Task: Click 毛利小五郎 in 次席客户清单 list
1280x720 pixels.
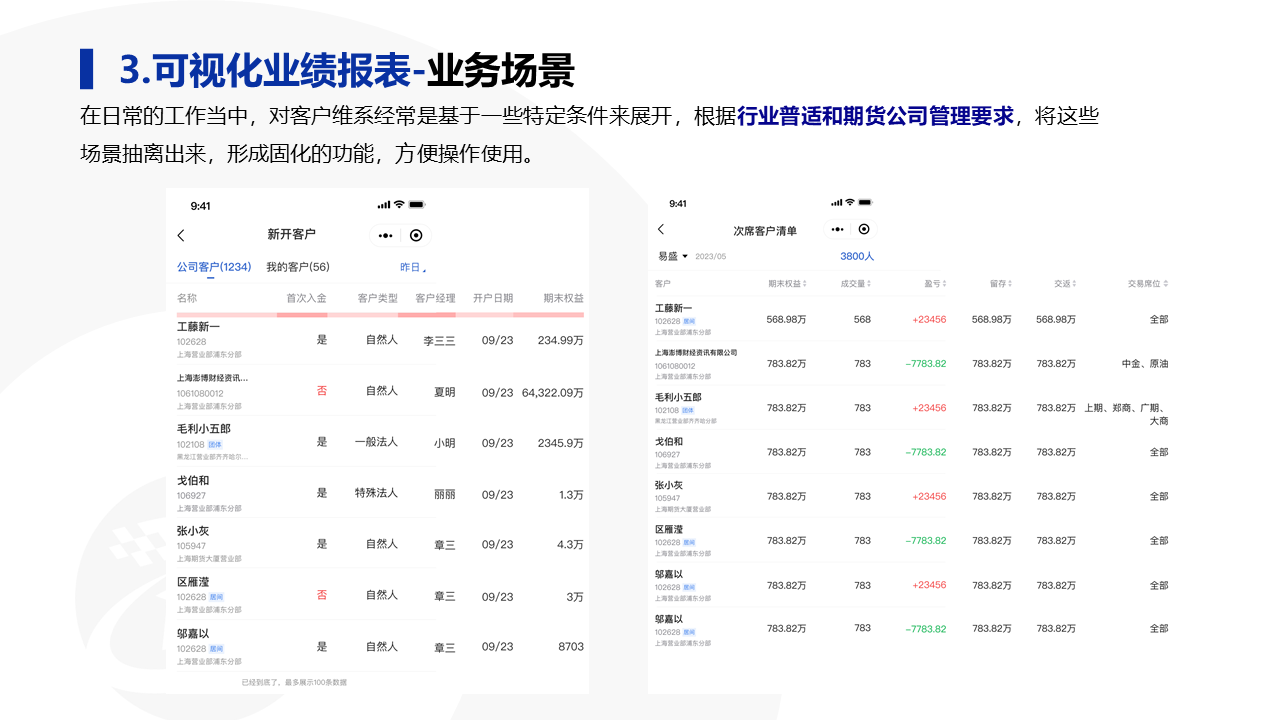Action: tap(679, 397)
